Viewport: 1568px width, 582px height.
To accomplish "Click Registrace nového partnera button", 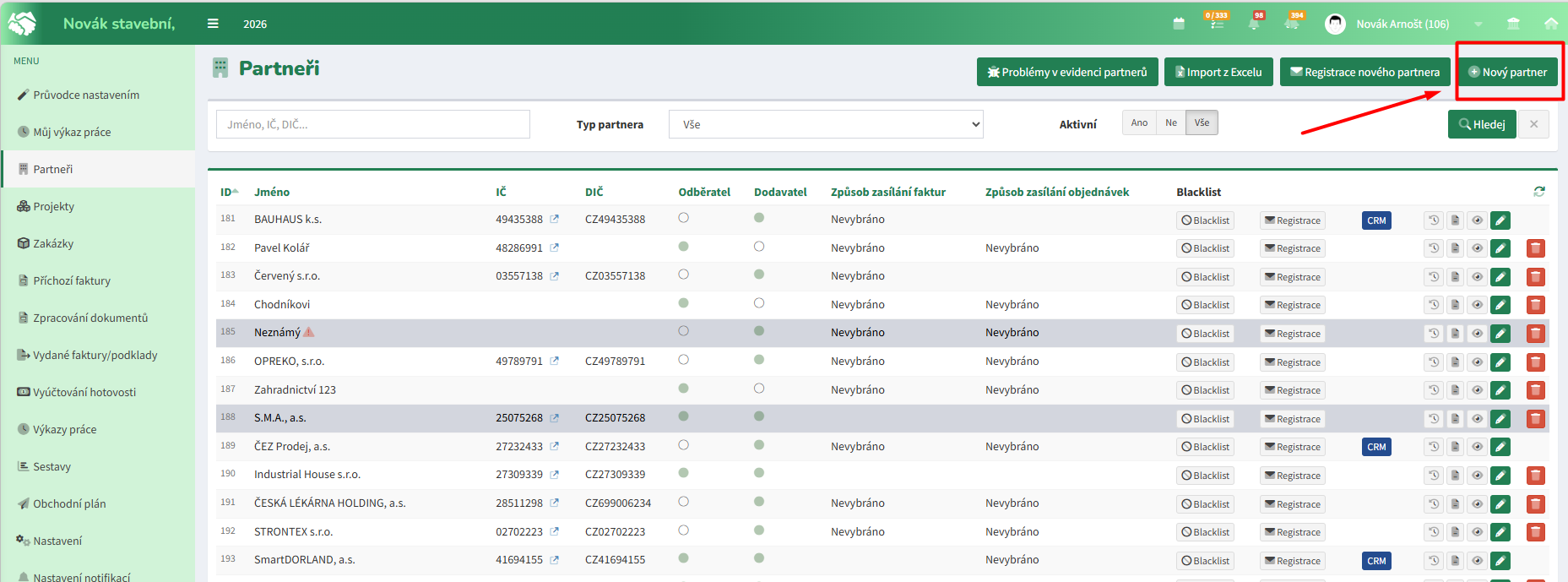I will (x=1365, y=72).
